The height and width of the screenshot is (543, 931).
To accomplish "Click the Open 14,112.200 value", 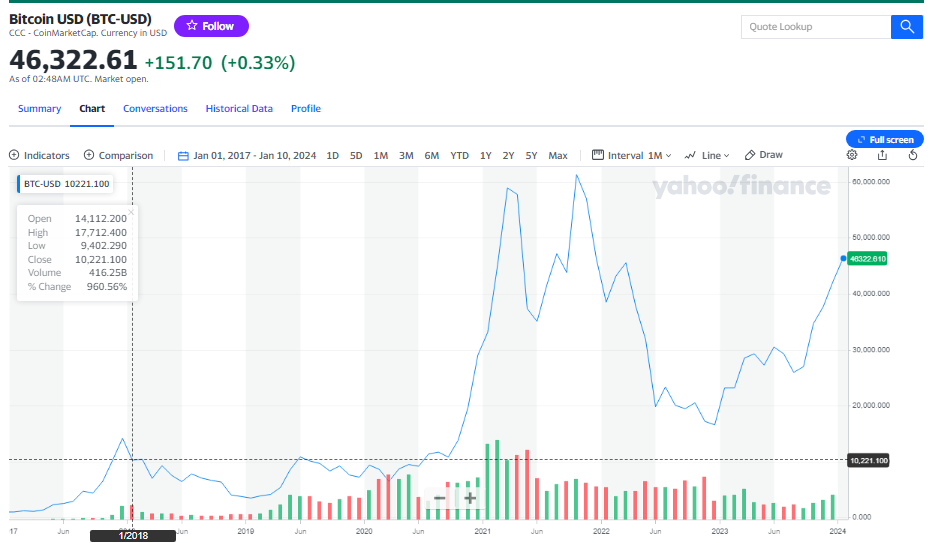I will pyautogui.click(x=101, y=218).
